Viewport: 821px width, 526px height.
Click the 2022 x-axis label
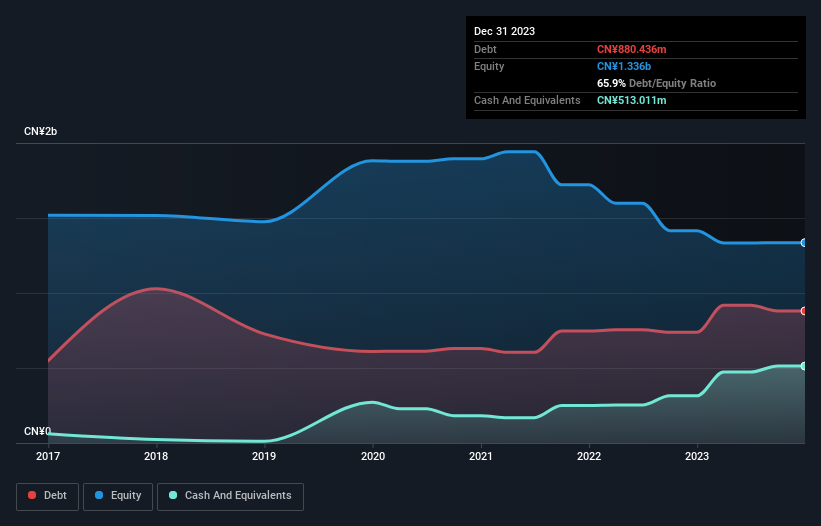pos(589,456)
